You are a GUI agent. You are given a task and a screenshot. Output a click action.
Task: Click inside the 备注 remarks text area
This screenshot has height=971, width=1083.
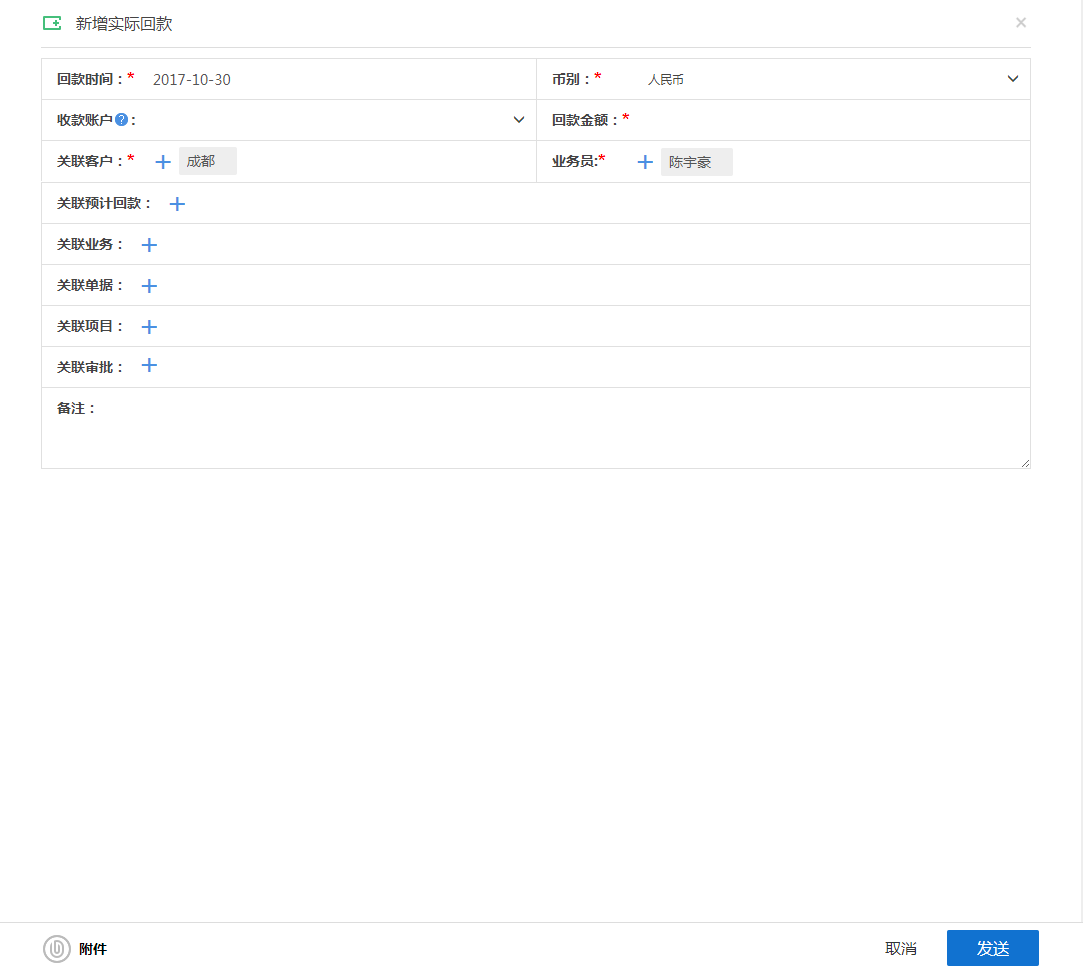pos(536,428)
